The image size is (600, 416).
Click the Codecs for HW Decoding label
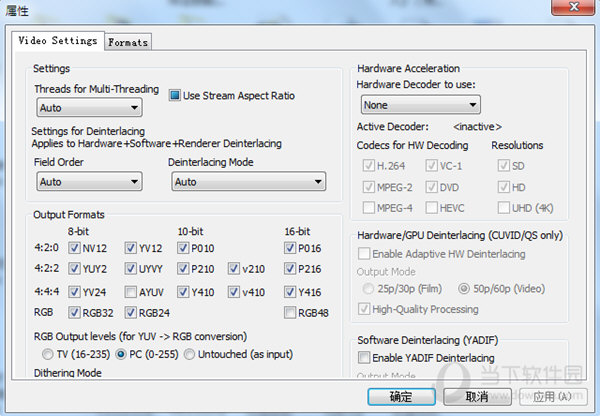pyautogui.click(x=412, y=145)
